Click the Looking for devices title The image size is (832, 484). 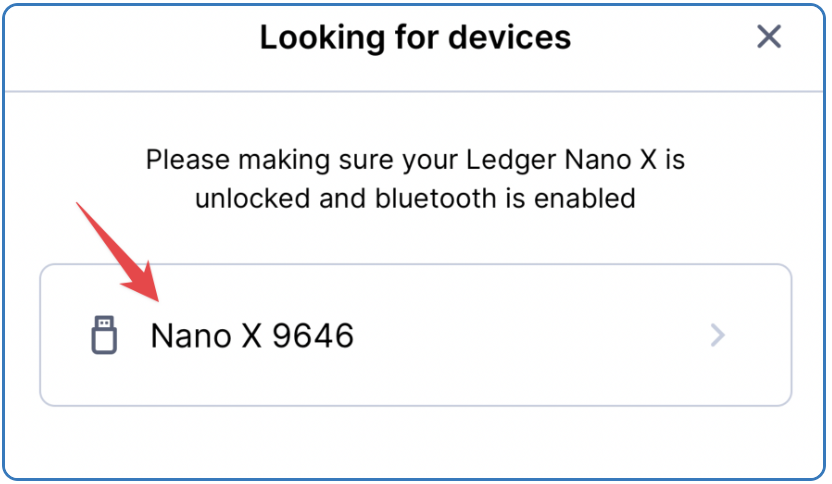(x=415, y=37)
